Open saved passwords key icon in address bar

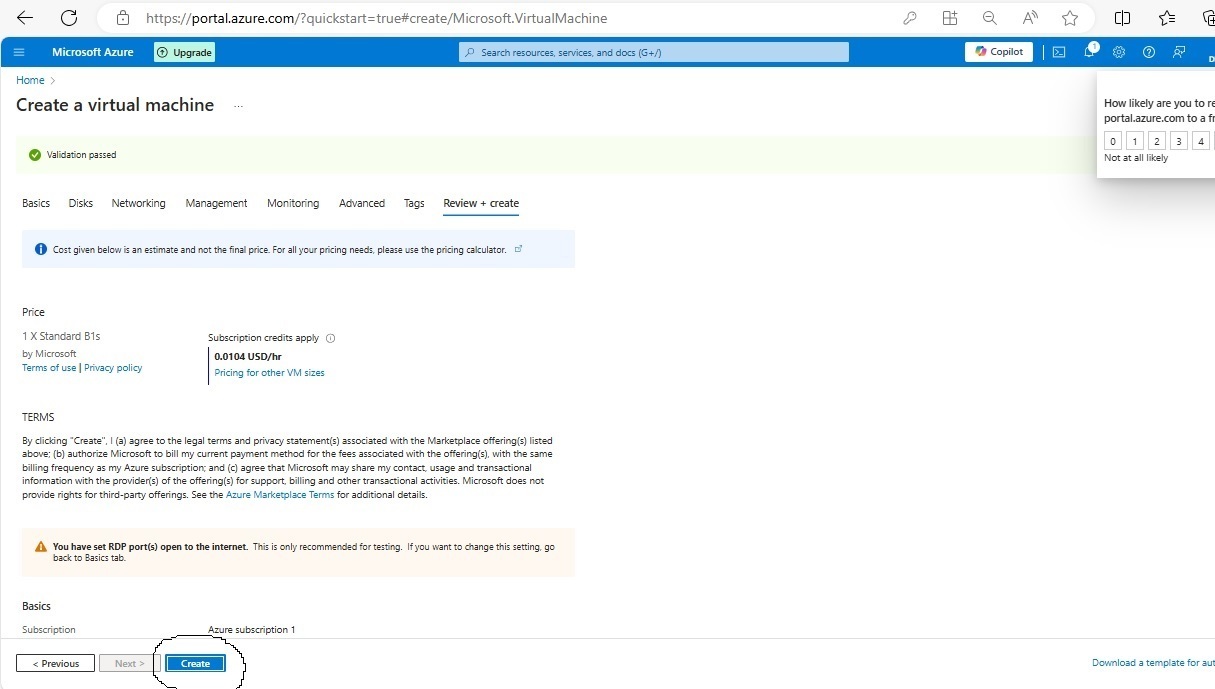(x=910, y=18)
